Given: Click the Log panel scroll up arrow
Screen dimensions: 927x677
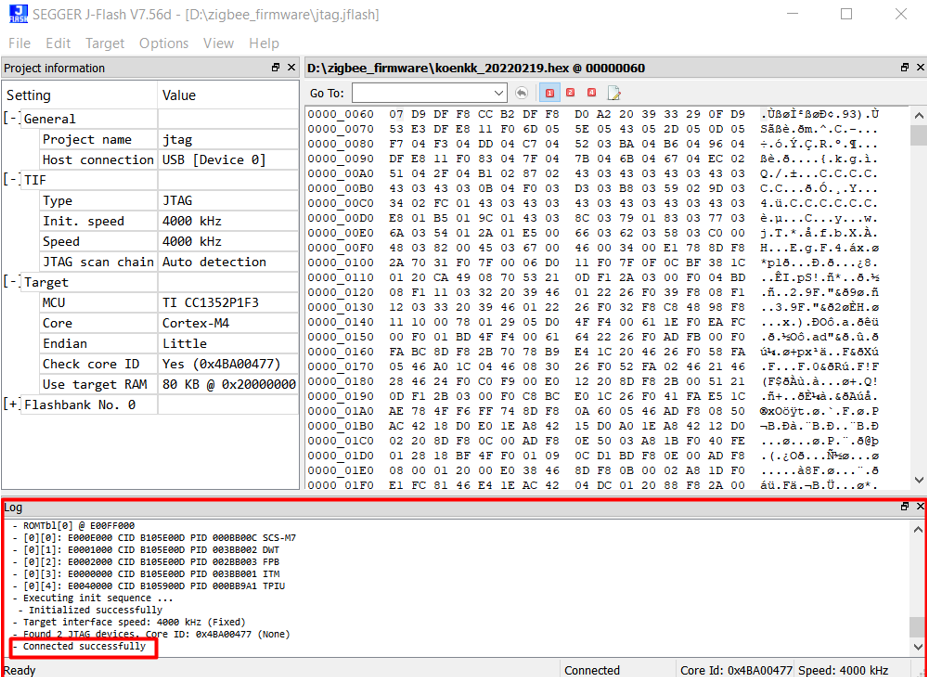Looking at the screenshot, I should 919,529.
